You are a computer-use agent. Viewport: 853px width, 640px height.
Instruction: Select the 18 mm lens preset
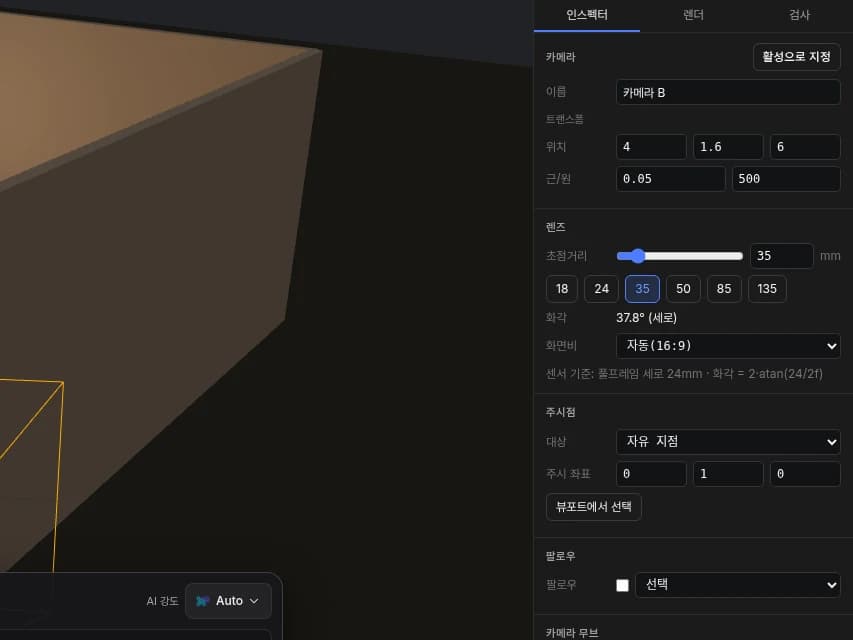(x=562, y=289)
